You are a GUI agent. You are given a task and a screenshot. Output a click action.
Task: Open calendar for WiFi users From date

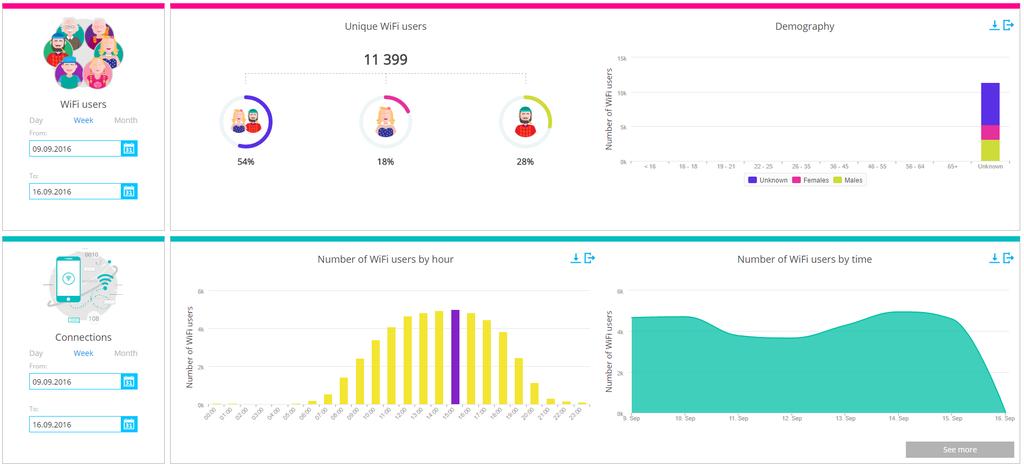[129, 149]
